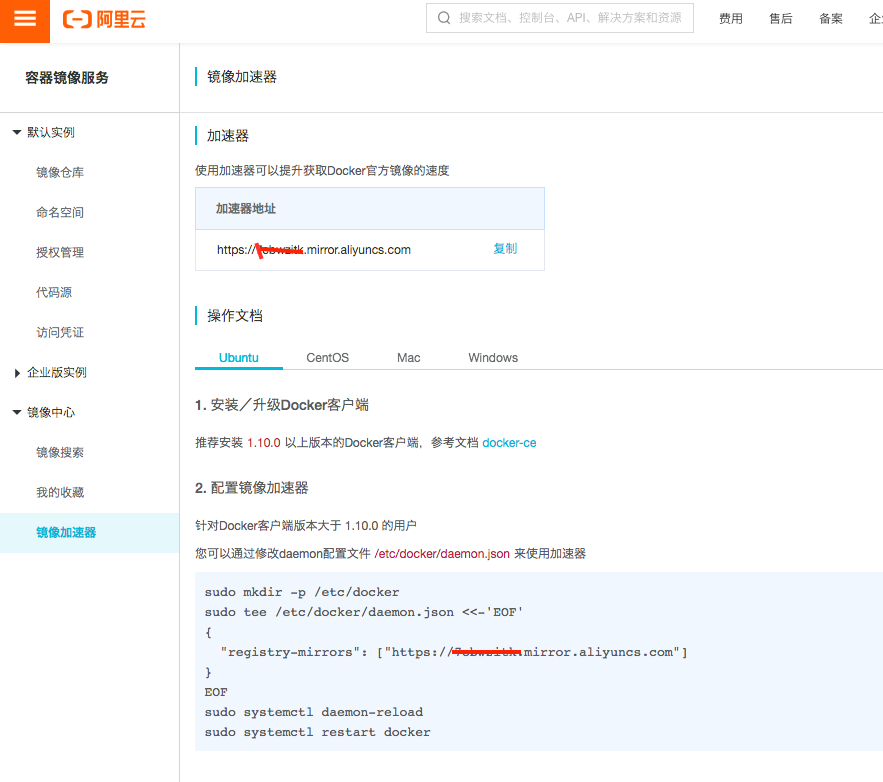This screenshot has height=782, width=883.
Task: Click the red 1.10.0 version text
Action: click(264, 443)
